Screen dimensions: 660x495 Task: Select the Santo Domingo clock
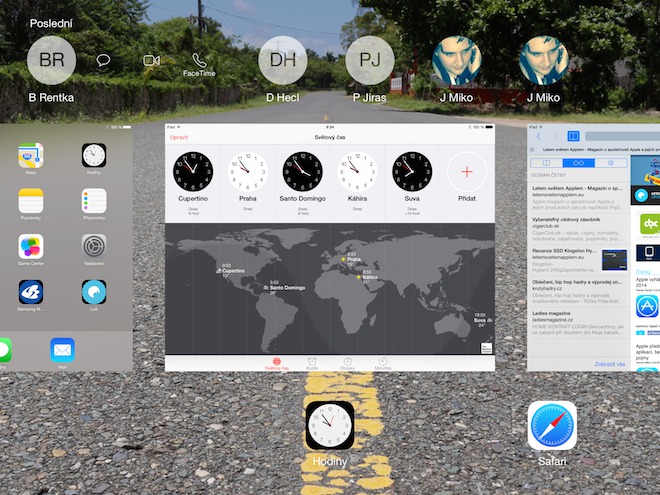pyautogui.click(x=302, y=172)
